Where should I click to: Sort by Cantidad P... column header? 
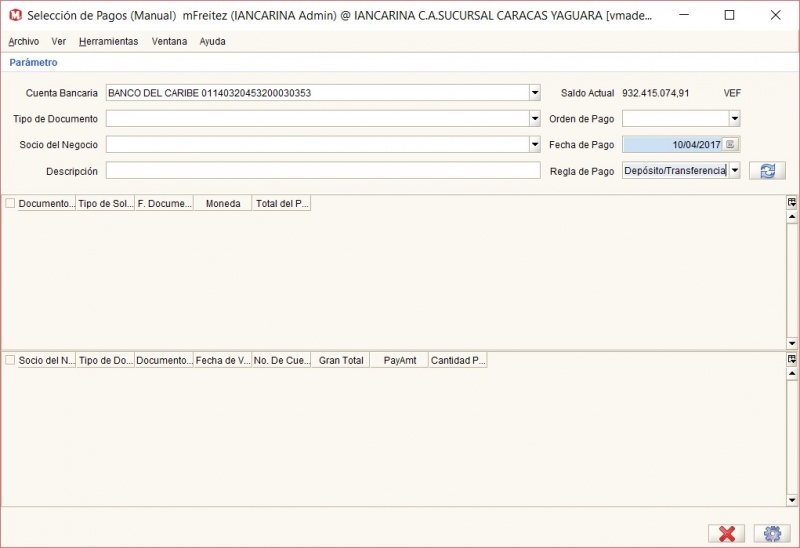[x=458, y=360]
